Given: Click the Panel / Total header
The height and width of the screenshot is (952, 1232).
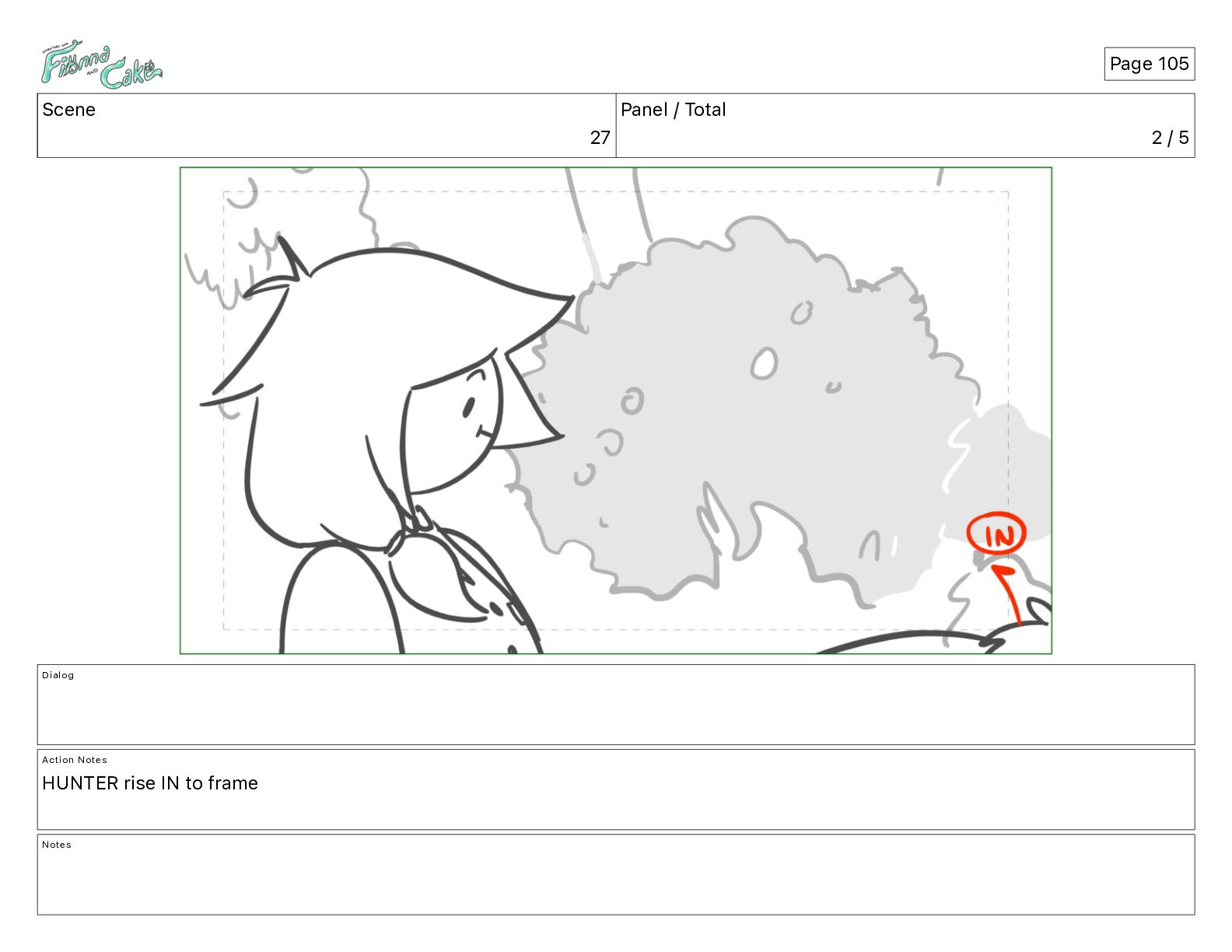Looking at the screenshot, I should [x=673, y=110].
